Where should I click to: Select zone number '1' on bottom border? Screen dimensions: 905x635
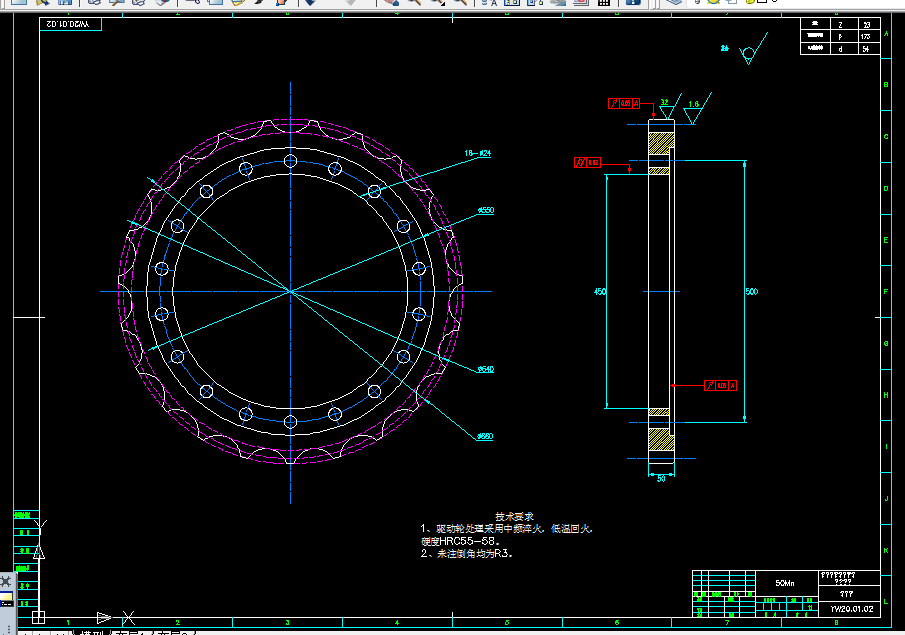pyautogui.click(x=68, y=622)
